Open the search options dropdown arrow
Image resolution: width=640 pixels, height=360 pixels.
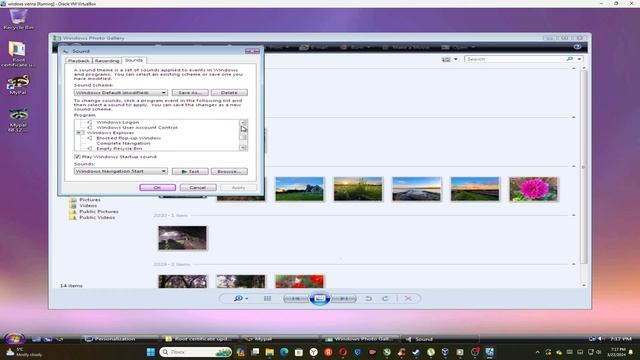(x=579, y=59)
